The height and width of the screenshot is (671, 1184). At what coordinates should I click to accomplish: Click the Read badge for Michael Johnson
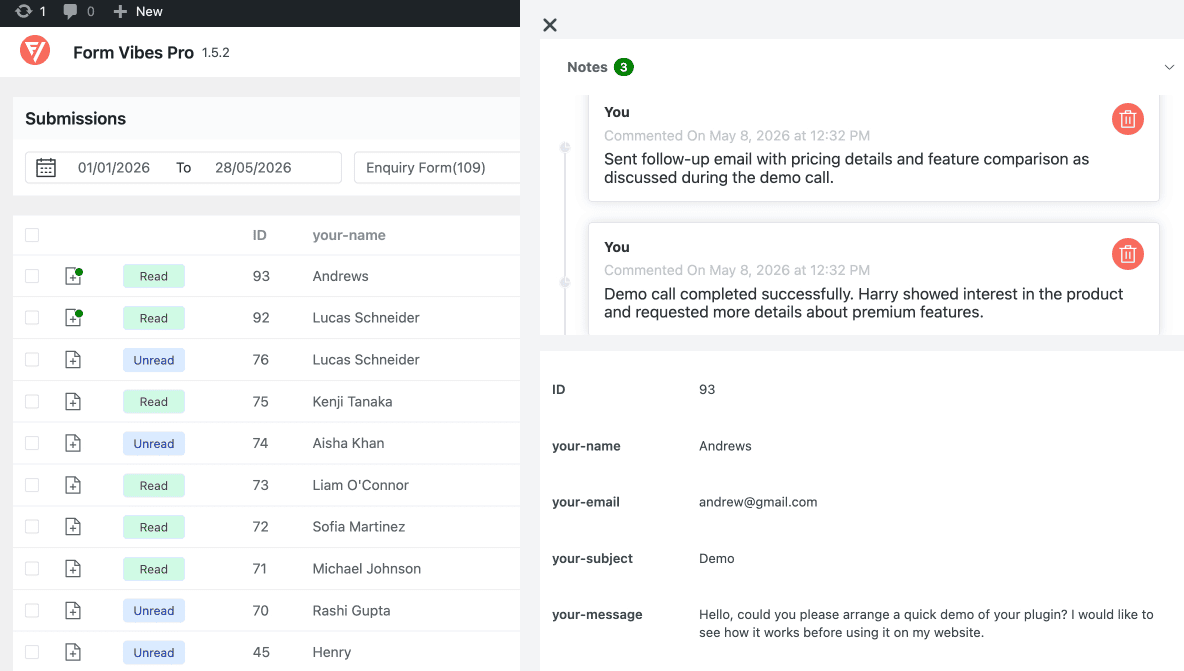click(154, 568)
